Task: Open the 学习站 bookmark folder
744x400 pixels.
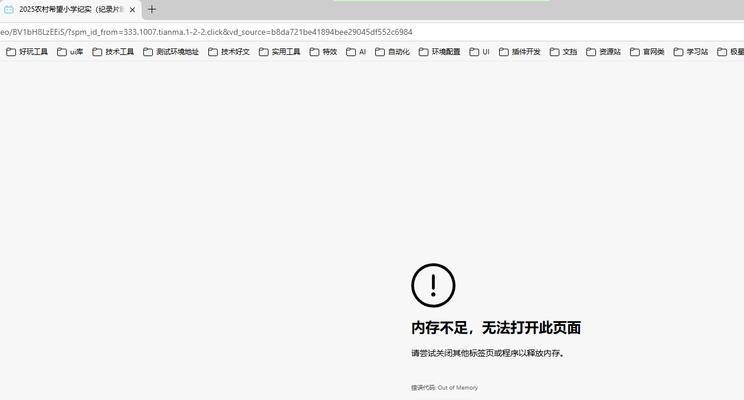Action: click(x=691, y=52)
